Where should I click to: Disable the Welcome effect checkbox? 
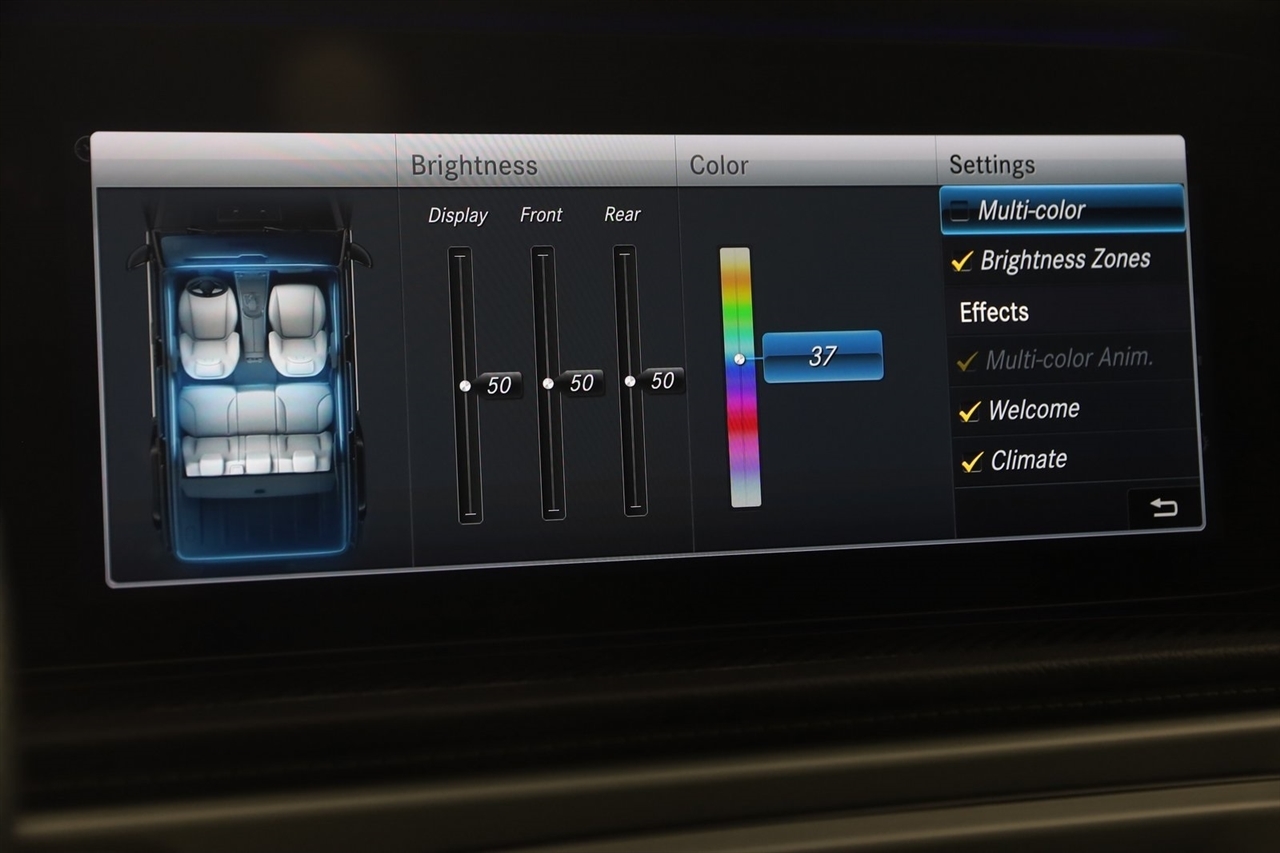click(969, 411)
